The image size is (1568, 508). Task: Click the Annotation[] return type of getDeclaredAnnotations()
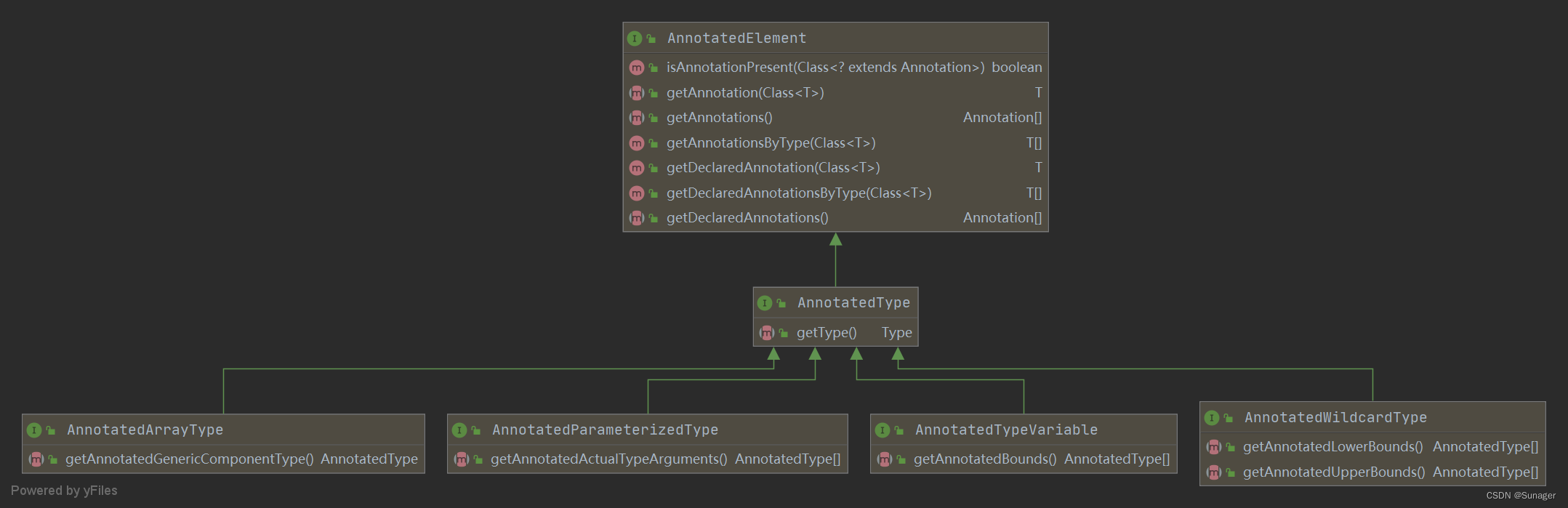click(1002, 218)
